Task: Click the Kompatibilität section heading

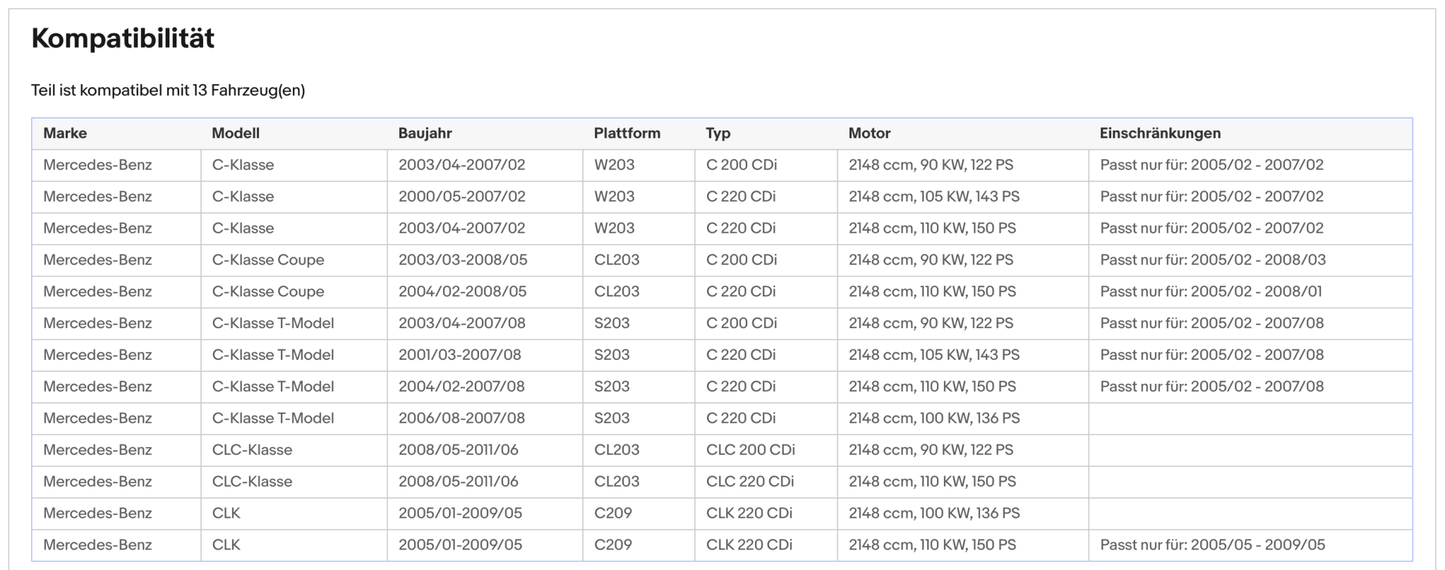Action: [x=123, y=39]
